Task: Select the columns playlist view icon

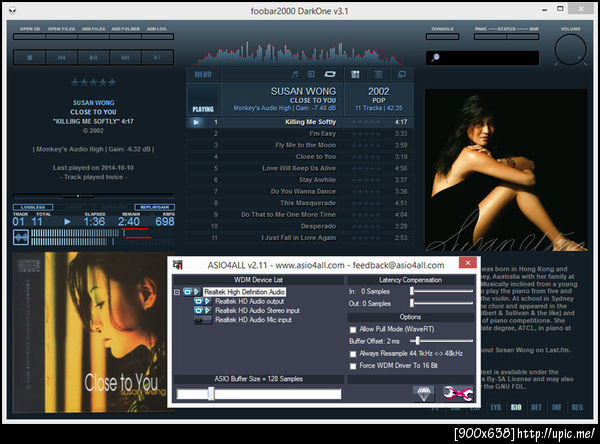Action: coord(355,74)
